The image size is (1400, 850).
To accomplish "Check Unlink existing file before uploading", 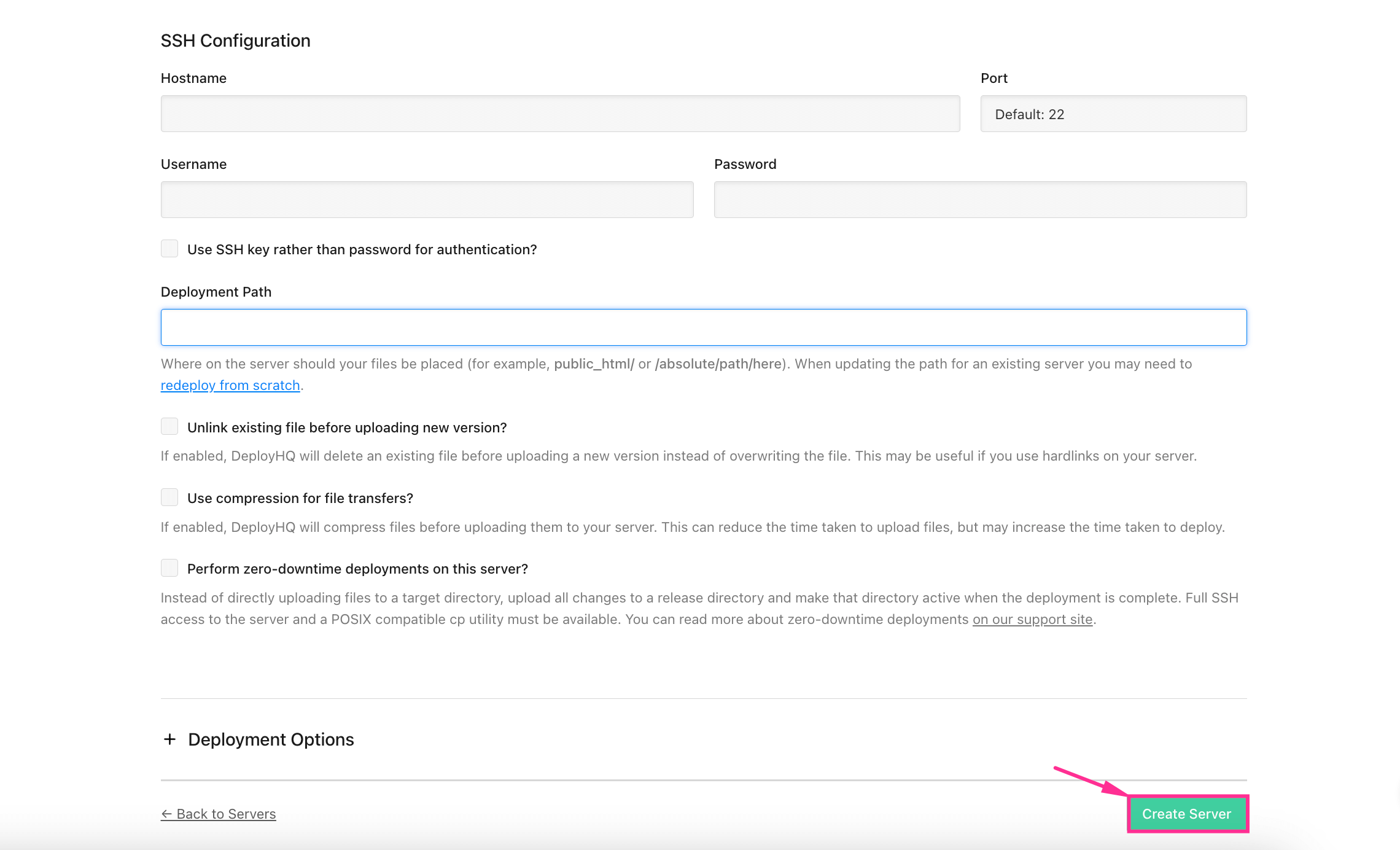I will pyautogui.click(x=169, y=427).
